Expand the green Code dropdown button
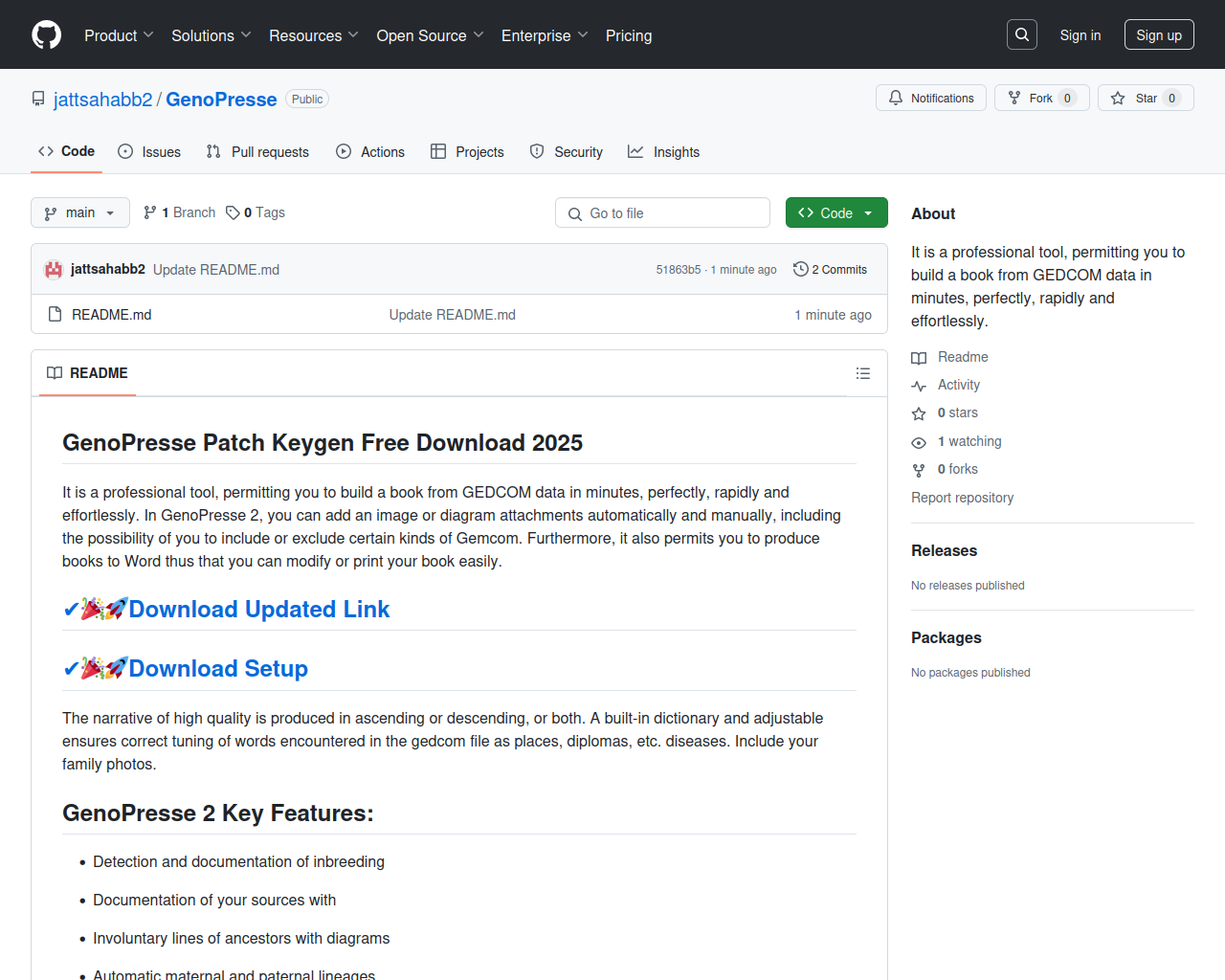Image resolution: width=1225 pixels, height=980 pixels. [836, 212]
